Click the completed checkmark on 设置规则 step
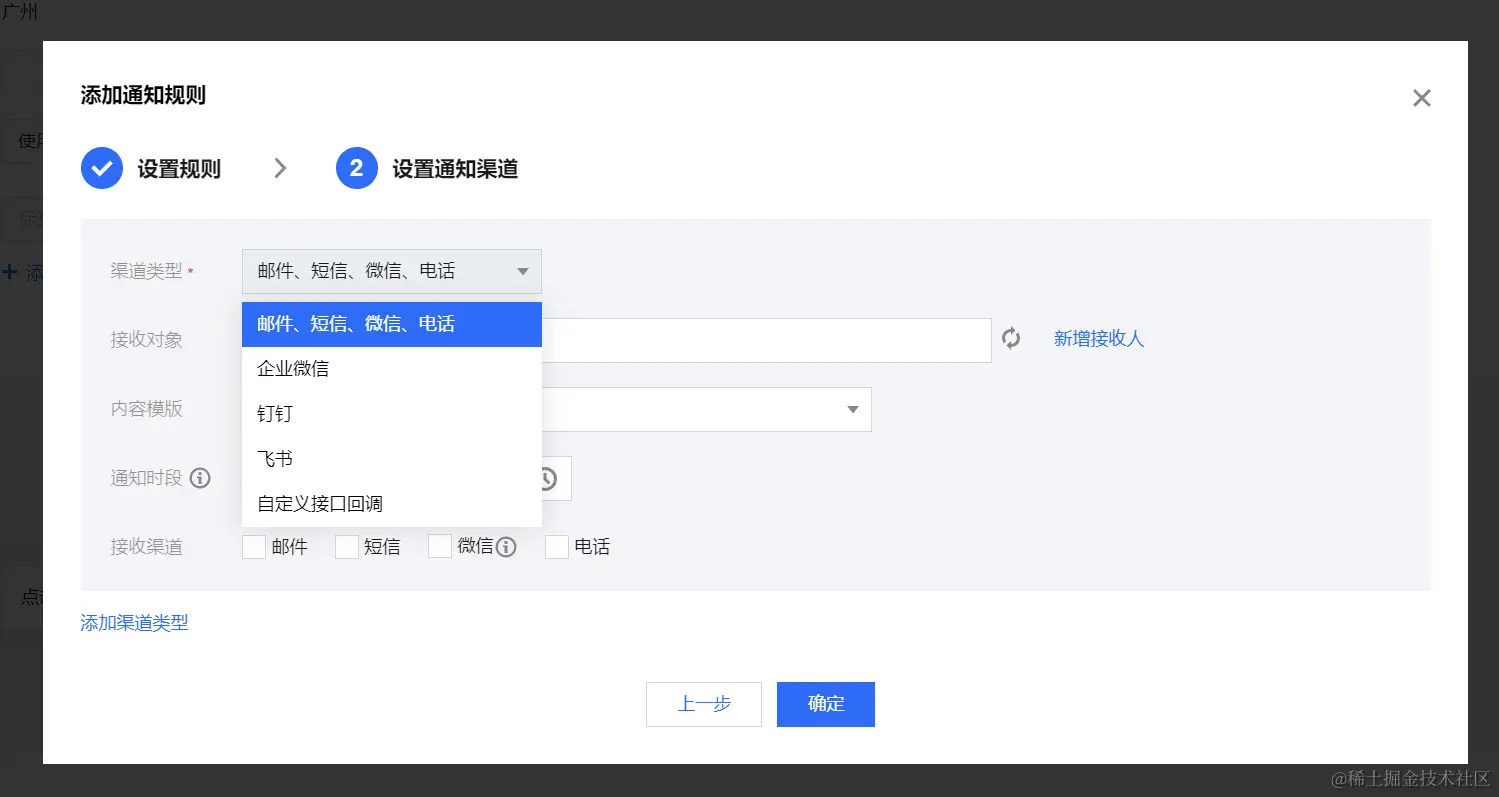Viewport: 1499px width, 797px height. [101, 168]
